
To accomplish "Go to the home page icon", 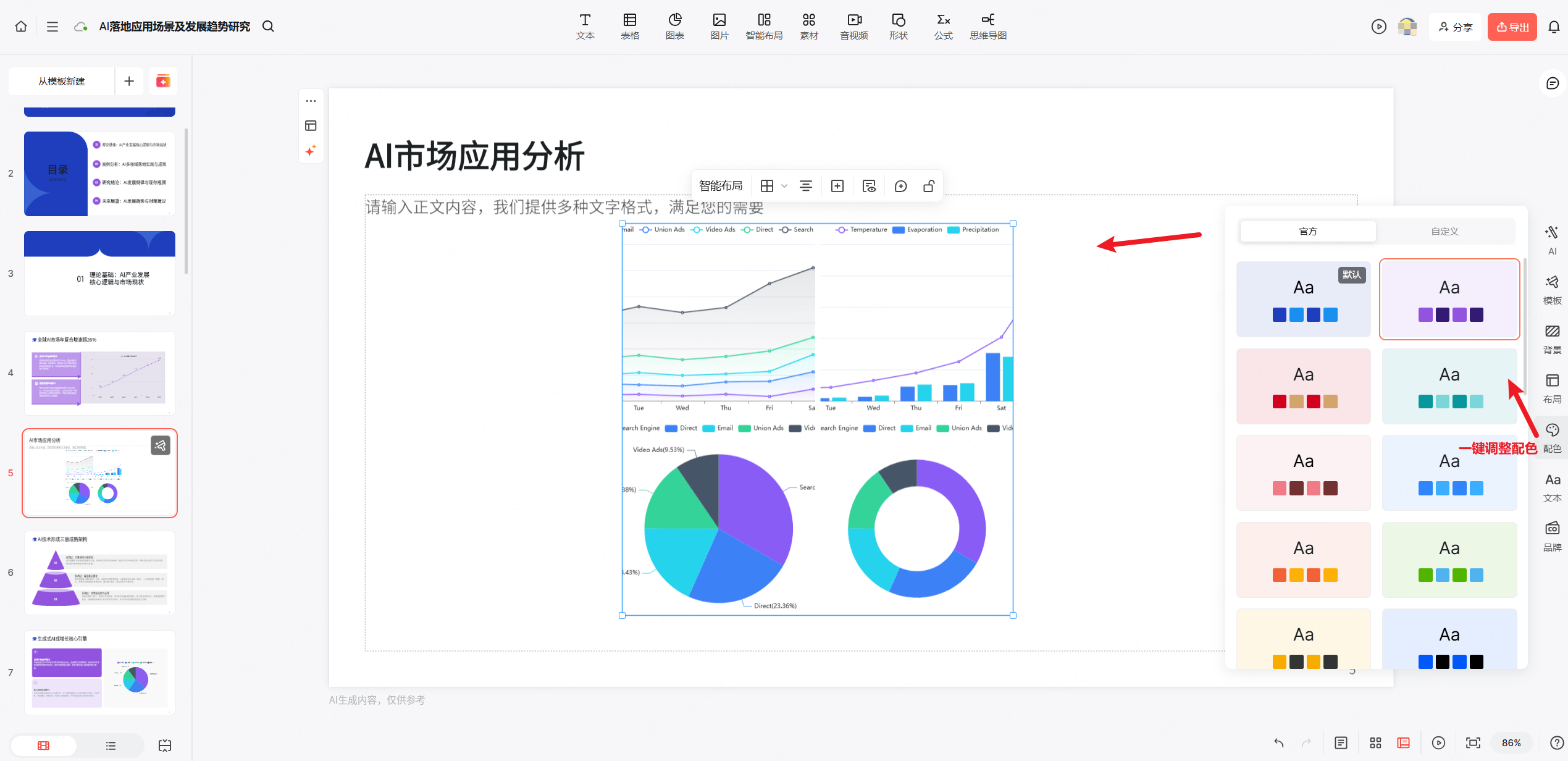I will pyautogui.click(x=21, y=27).
